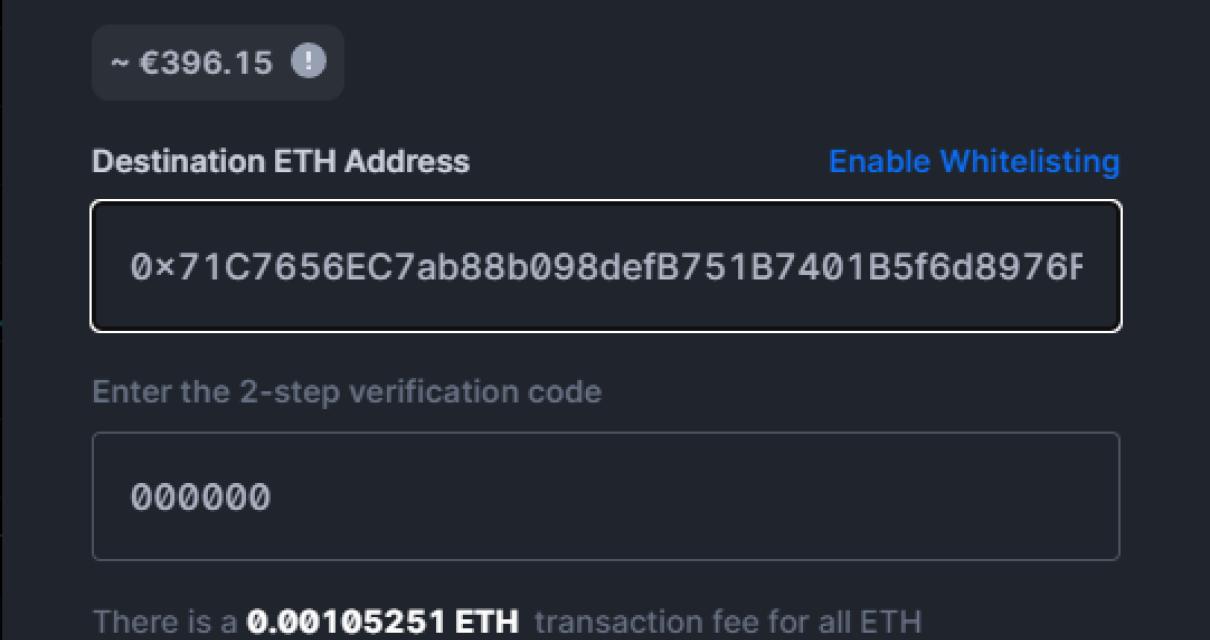
Task: Enable Whitelisting for destination addresses
Action: coord(973,161)
